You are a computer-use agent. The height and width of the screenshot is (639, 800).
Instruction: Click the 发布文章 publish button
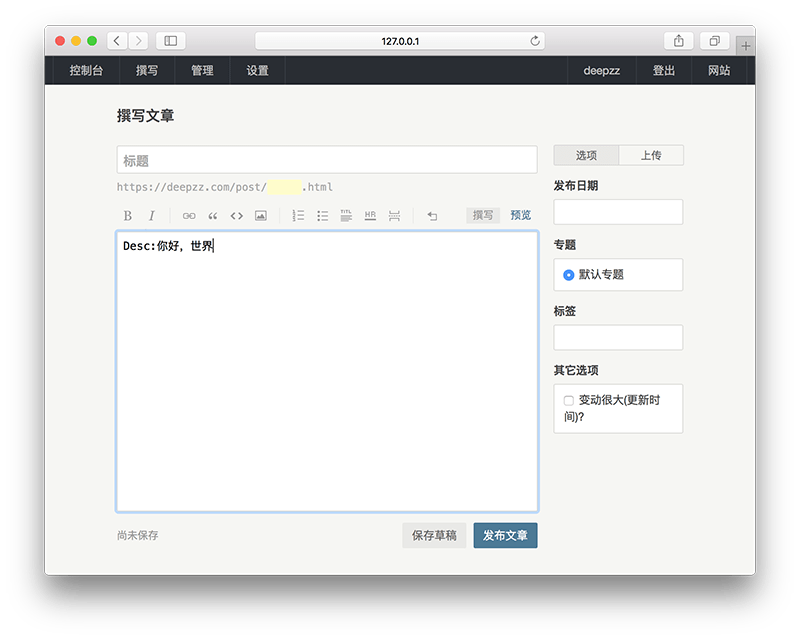coord(505,535)
